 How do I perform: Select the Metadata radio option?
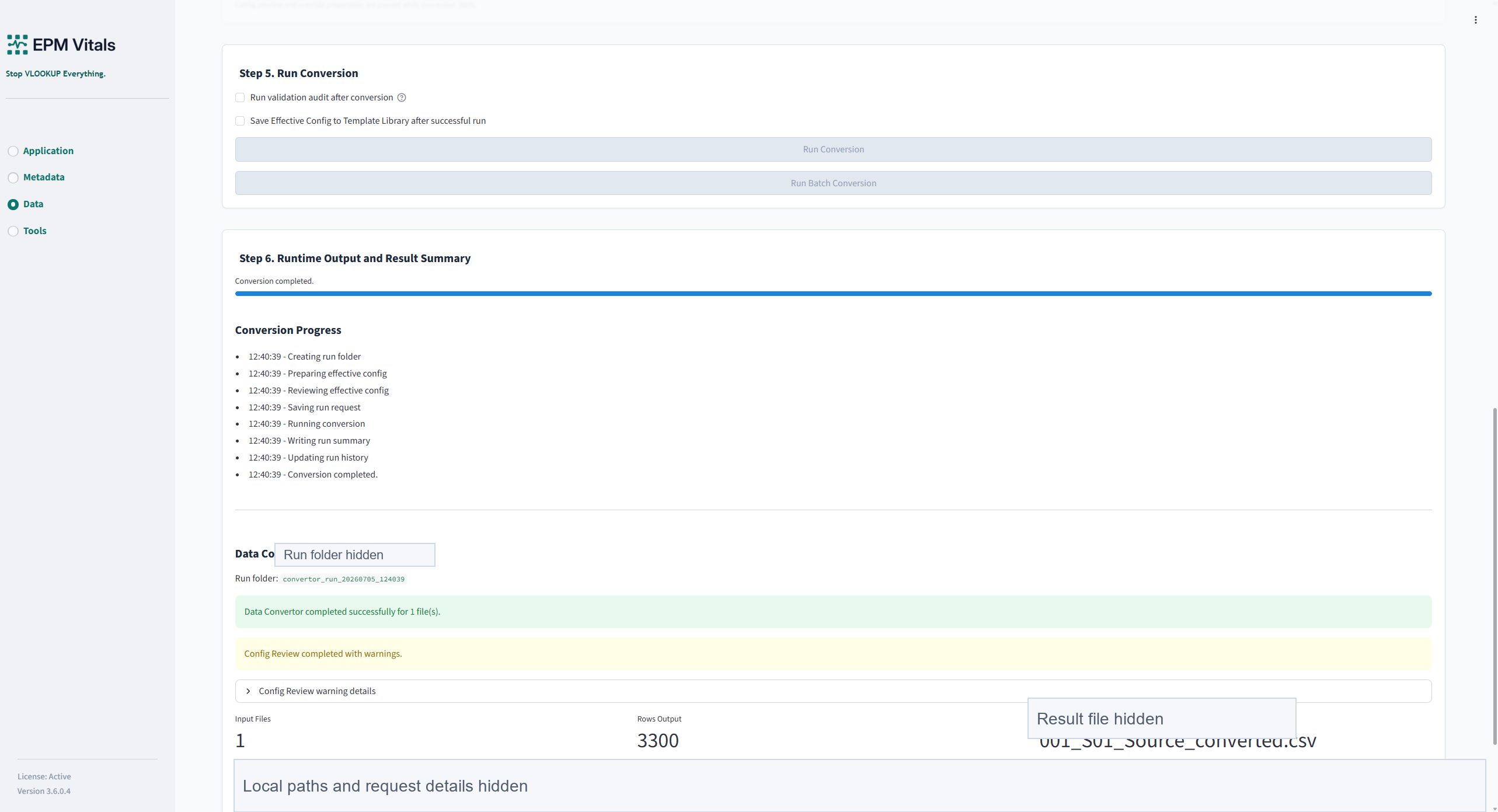[x=13, y=177]
